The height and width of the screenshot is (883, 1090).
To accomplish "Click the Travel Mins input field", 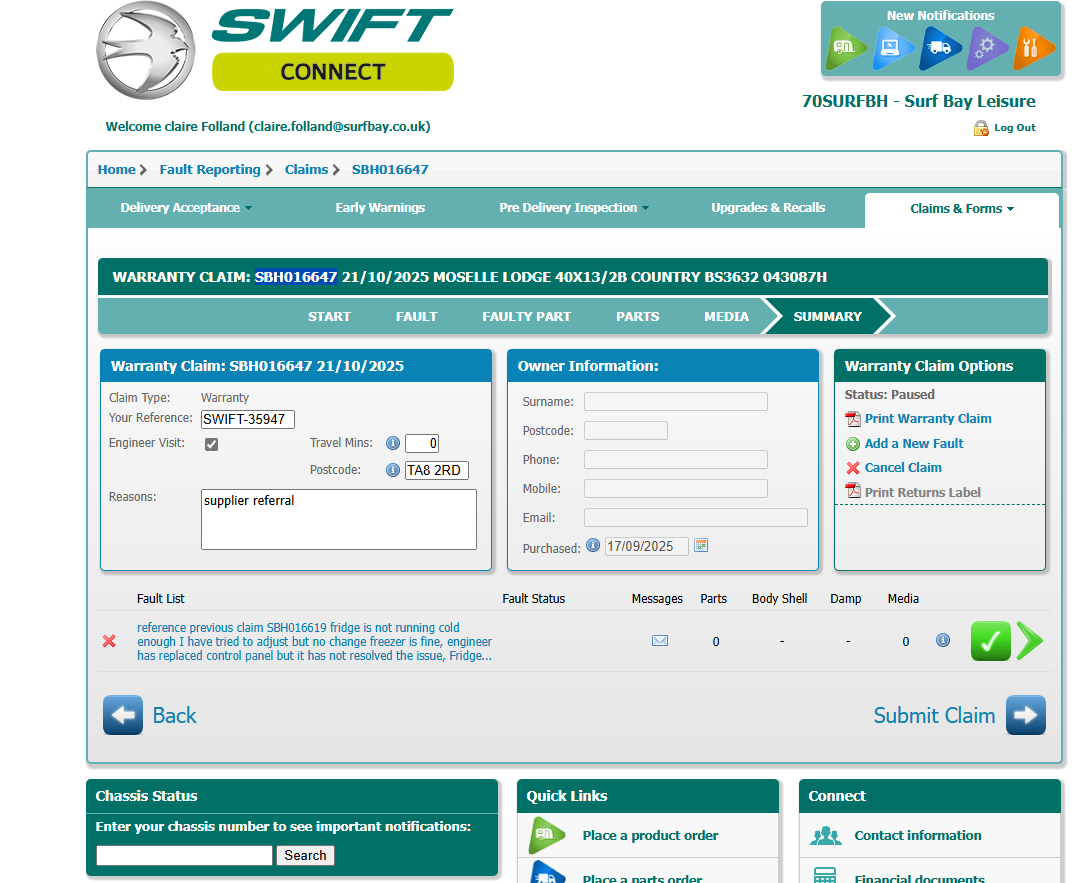I will tap(422, 444).
